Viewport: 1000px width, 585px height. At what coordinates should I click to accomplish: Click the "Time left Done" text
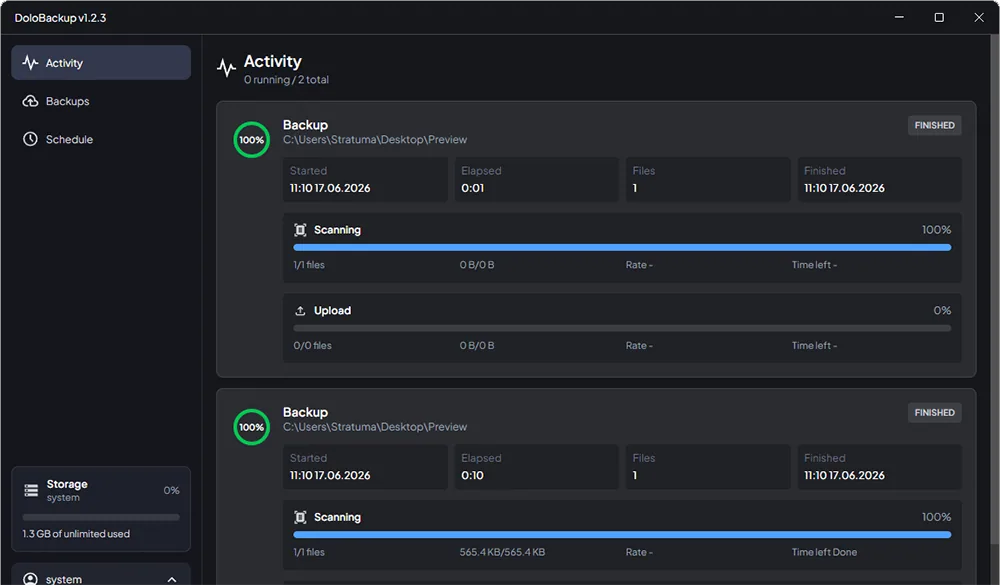tap(825, 552)
